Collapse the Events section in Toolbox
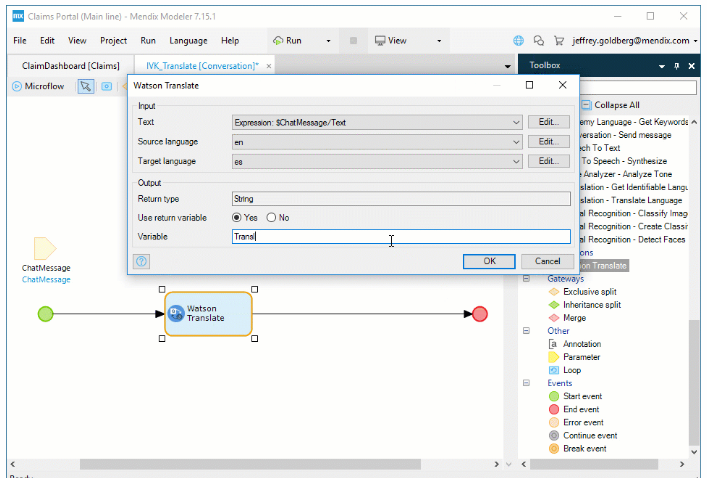The width and height of the screenshot is (707, 478). point(526,383)
